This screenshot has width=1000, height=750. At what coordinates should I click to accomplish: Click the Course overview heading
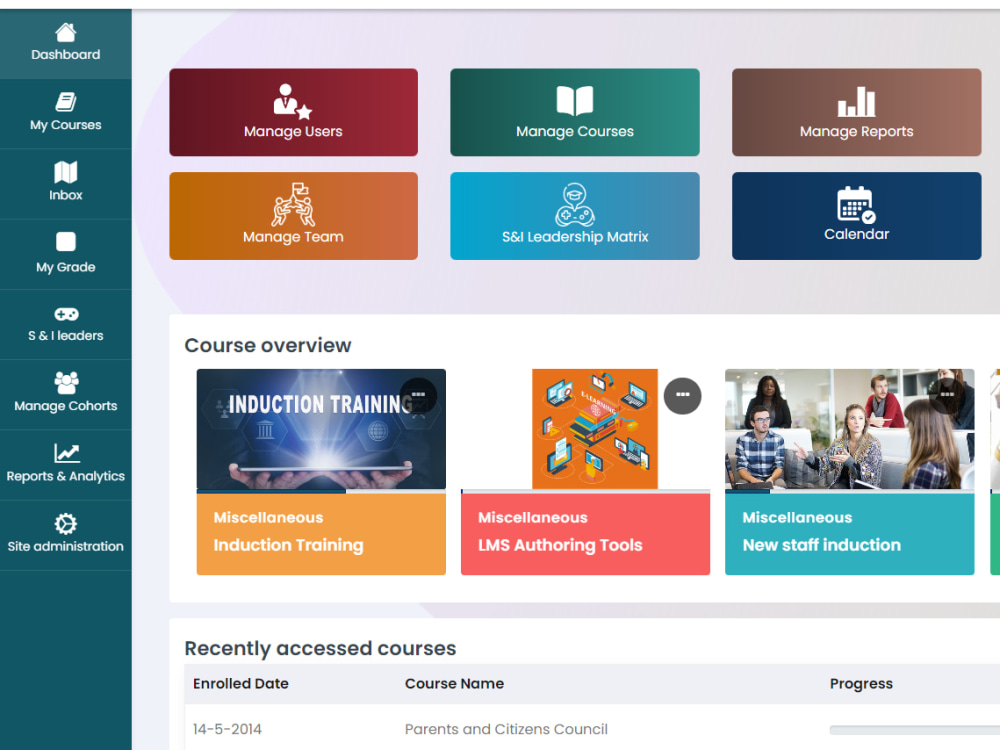pyautogui.click(x=268, y=346)
